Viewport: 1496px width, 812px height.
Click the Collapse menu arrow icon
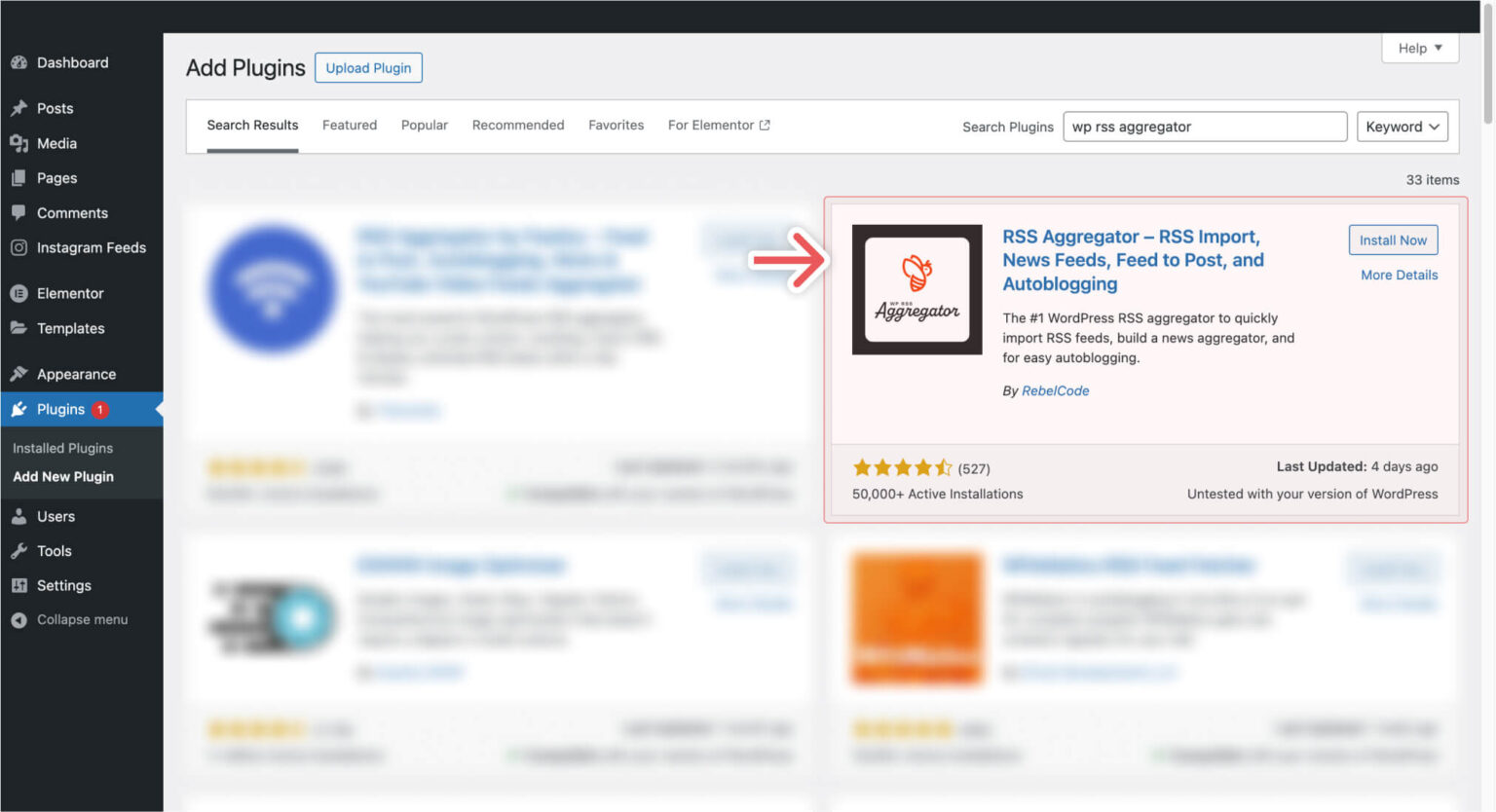point(19,619)
